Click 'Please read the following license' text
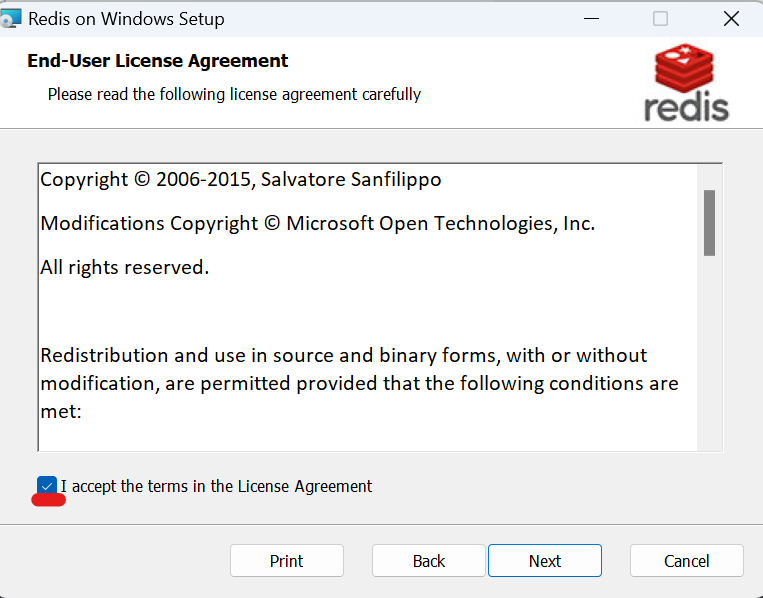Image resolution: width=763 pixels, height=598 pixels. (x=234, y=94)
